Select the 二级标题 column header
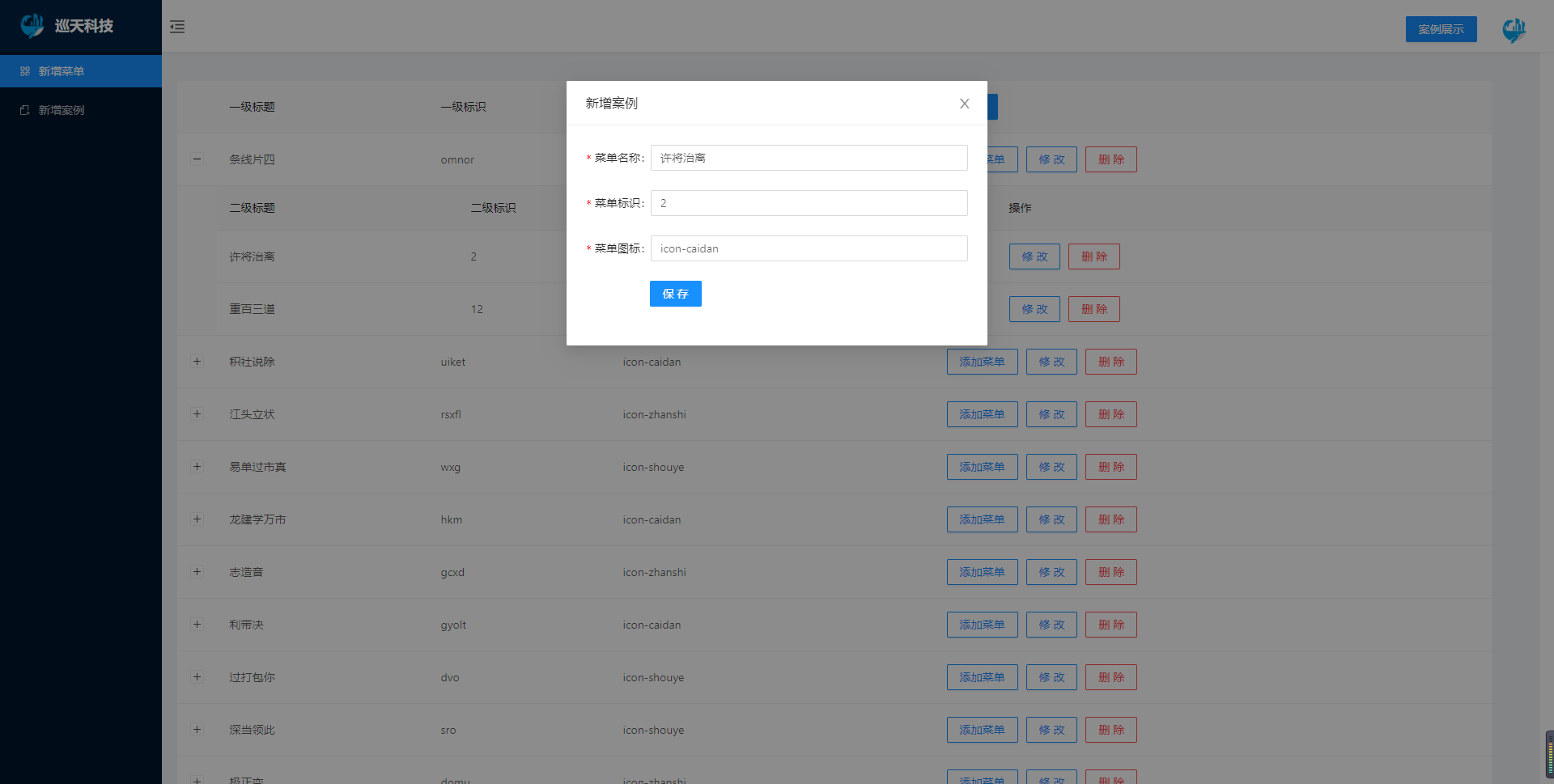1554x784 pixels. pos(252,208)
